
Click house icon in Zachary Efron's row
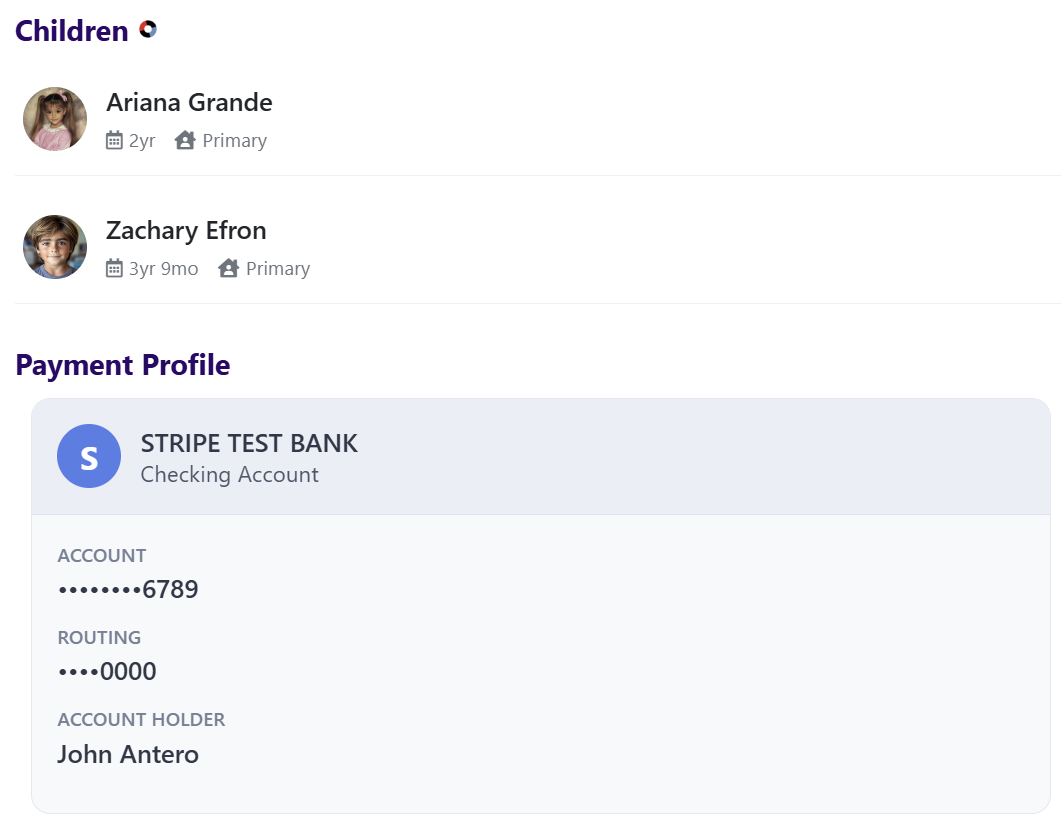pos(229,269)
